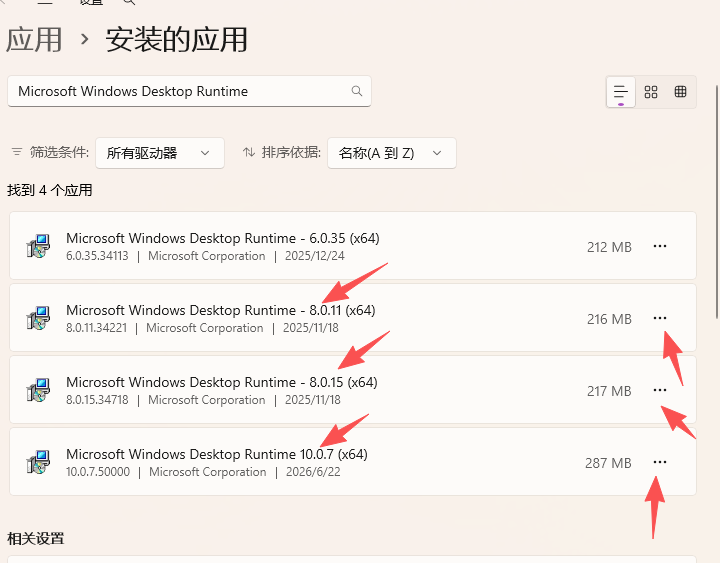
Task: Focus the Microsoft Windows Desktop Runtime search field
Action: (189, 91)
